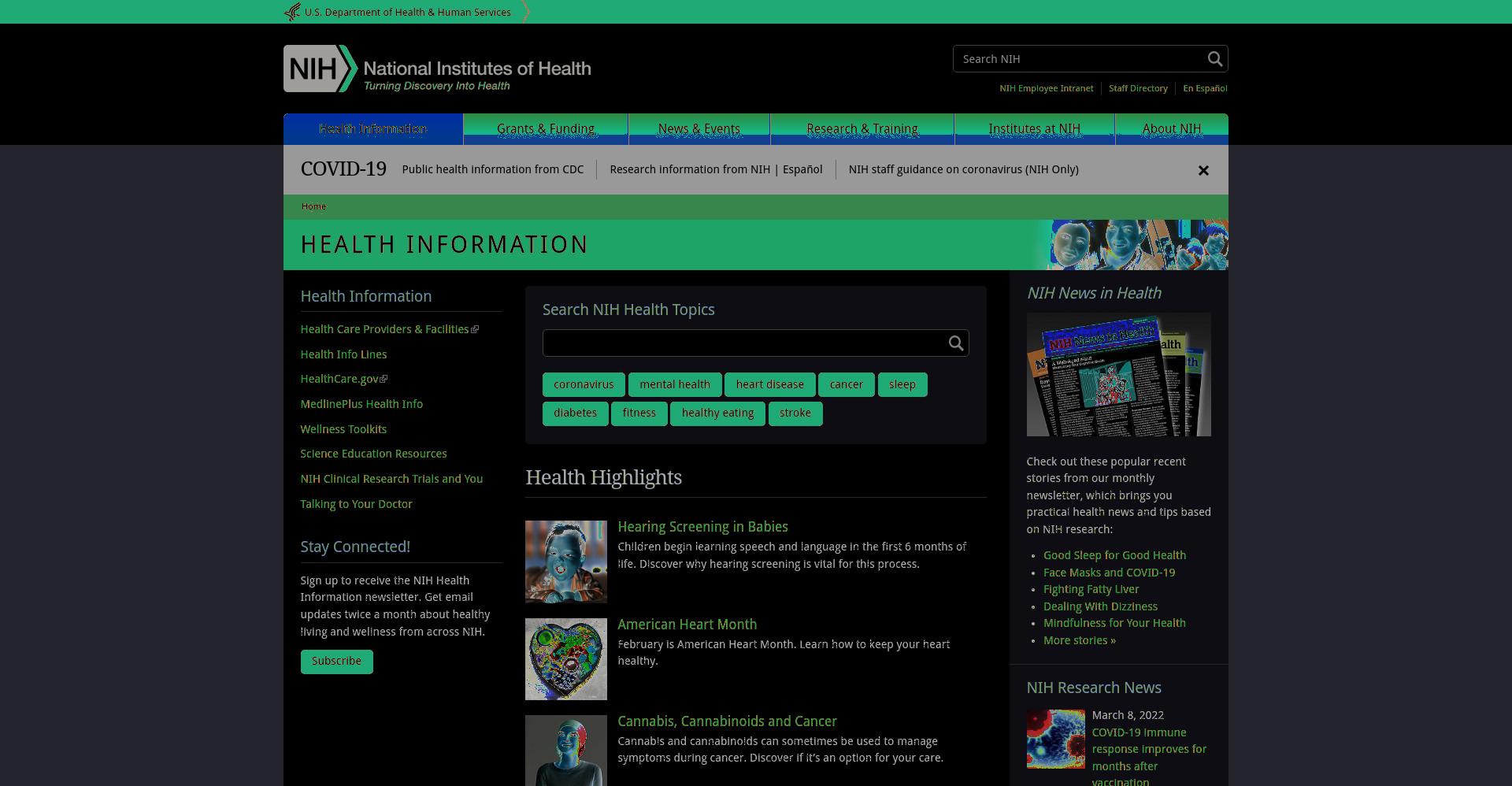
Task: Open Cannabis, Cannabinoids and Cancer article
Action: click(727, 721)
